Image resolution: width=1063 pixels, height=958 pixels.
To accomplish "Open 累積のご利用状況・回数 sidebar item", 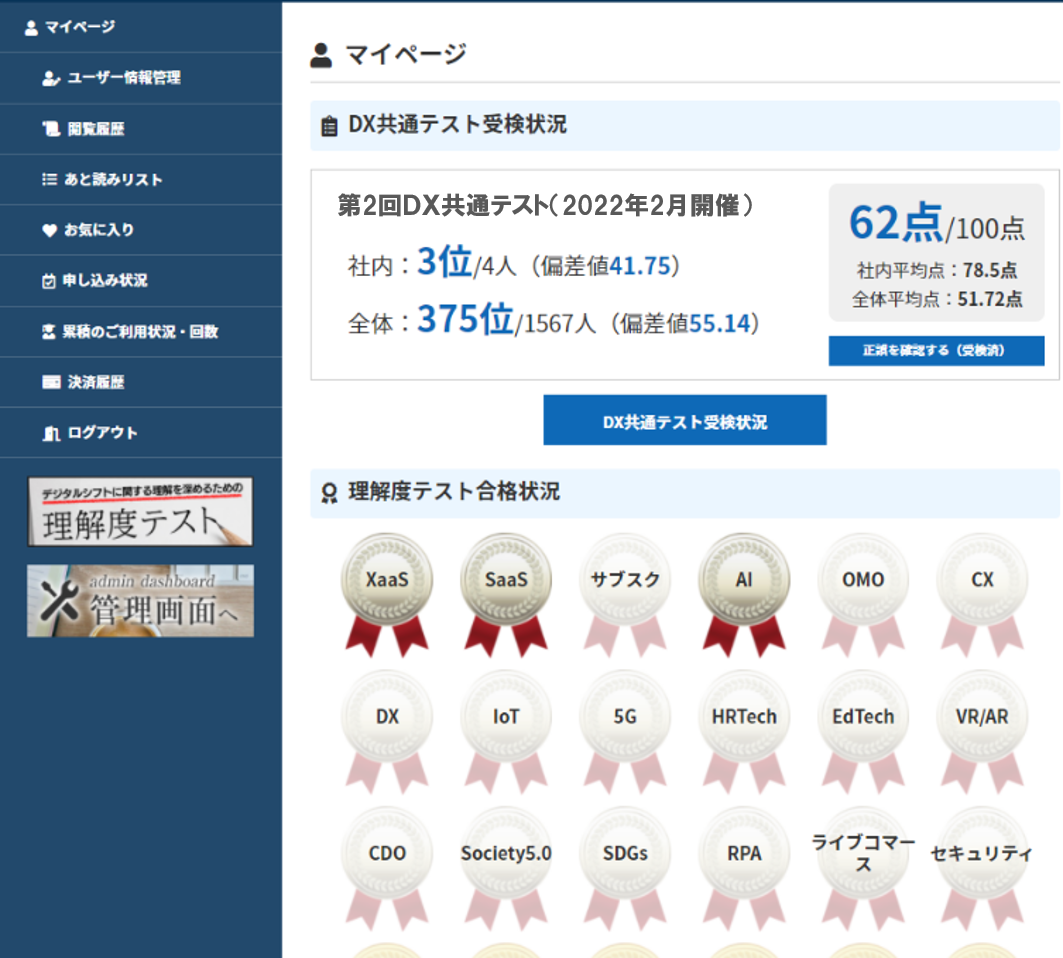I will [140, 332].
